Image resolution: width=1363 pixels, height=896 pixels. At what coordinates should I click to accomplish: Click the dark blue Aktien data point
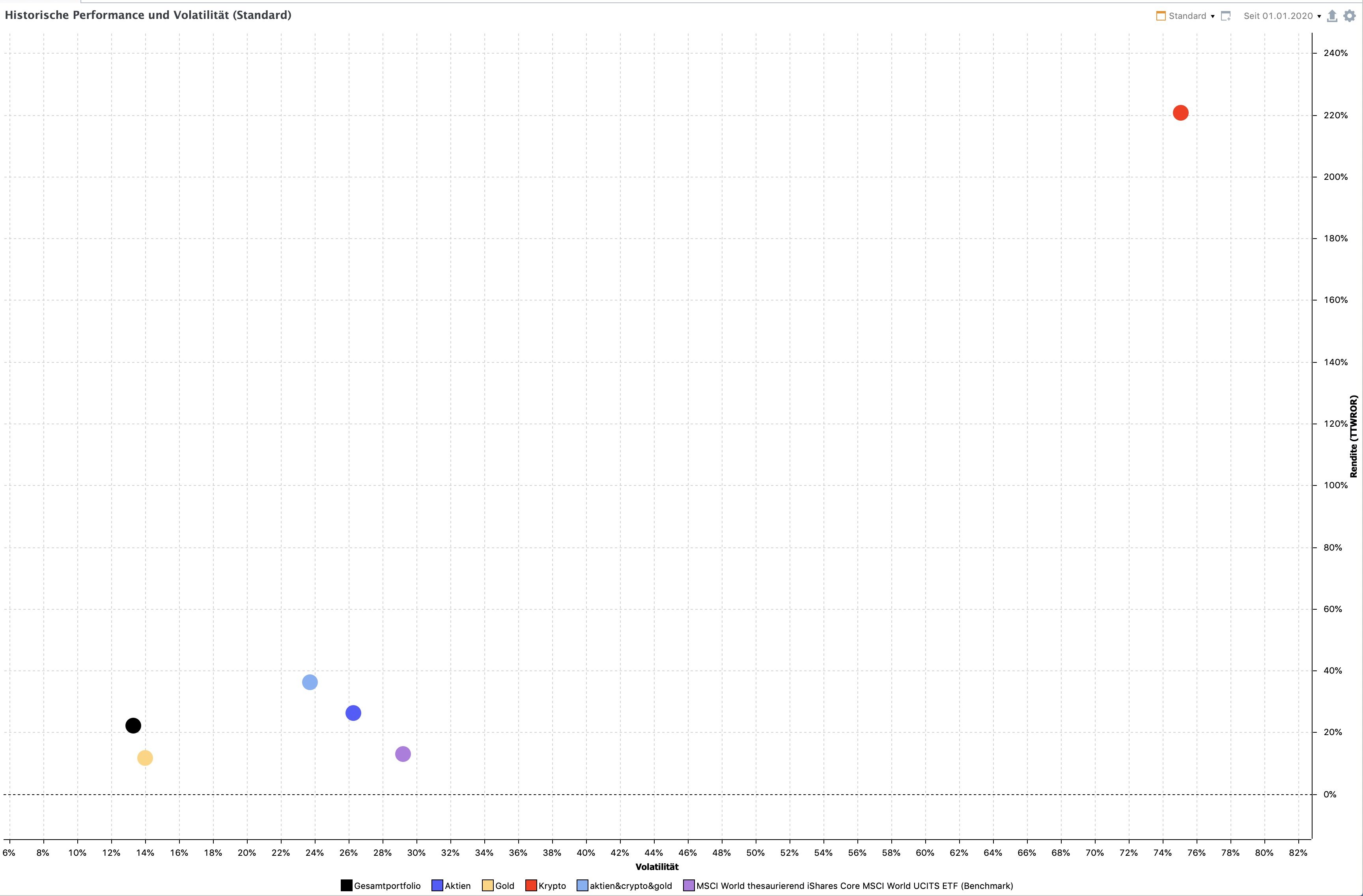coord(353,713)
